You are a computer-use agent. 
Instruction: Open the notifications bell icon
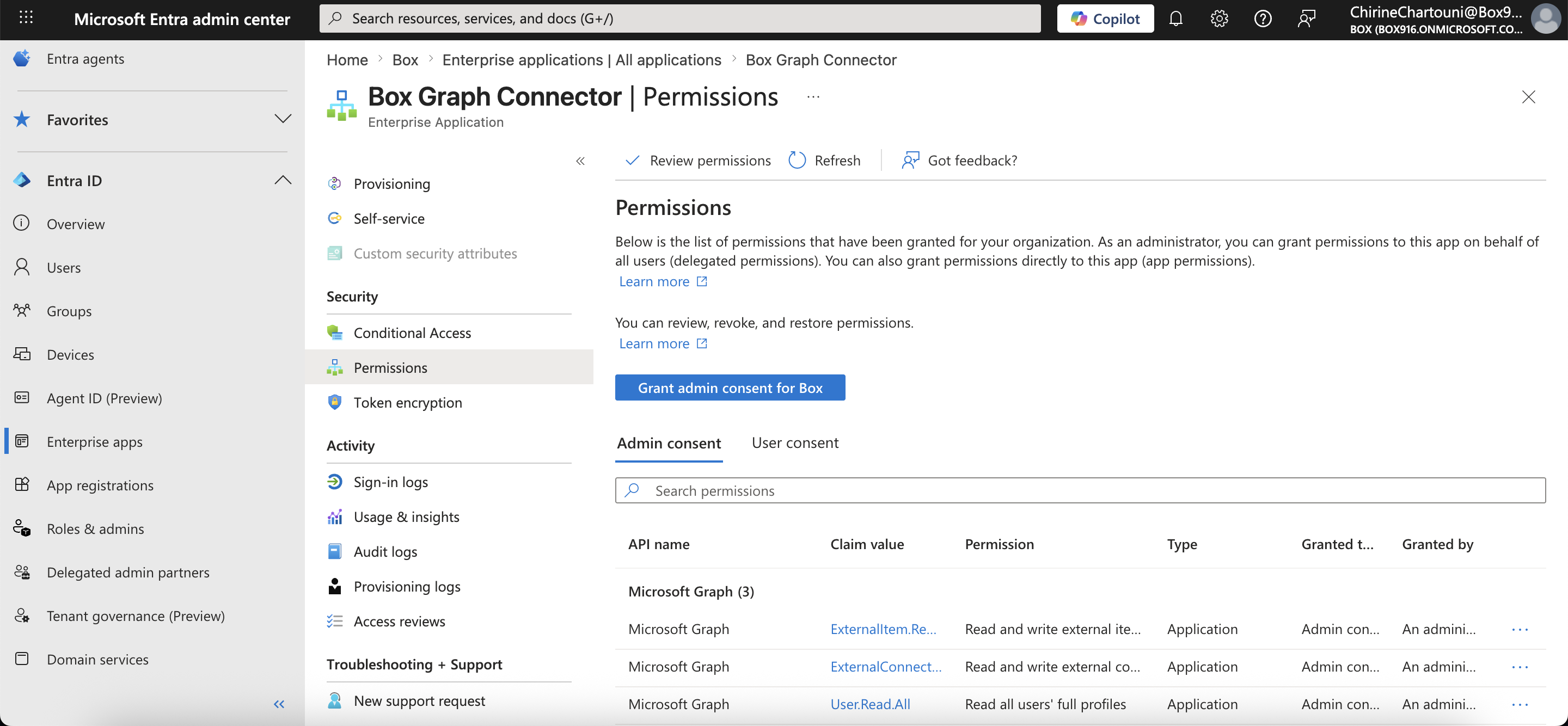click(x=1175, y=19)
